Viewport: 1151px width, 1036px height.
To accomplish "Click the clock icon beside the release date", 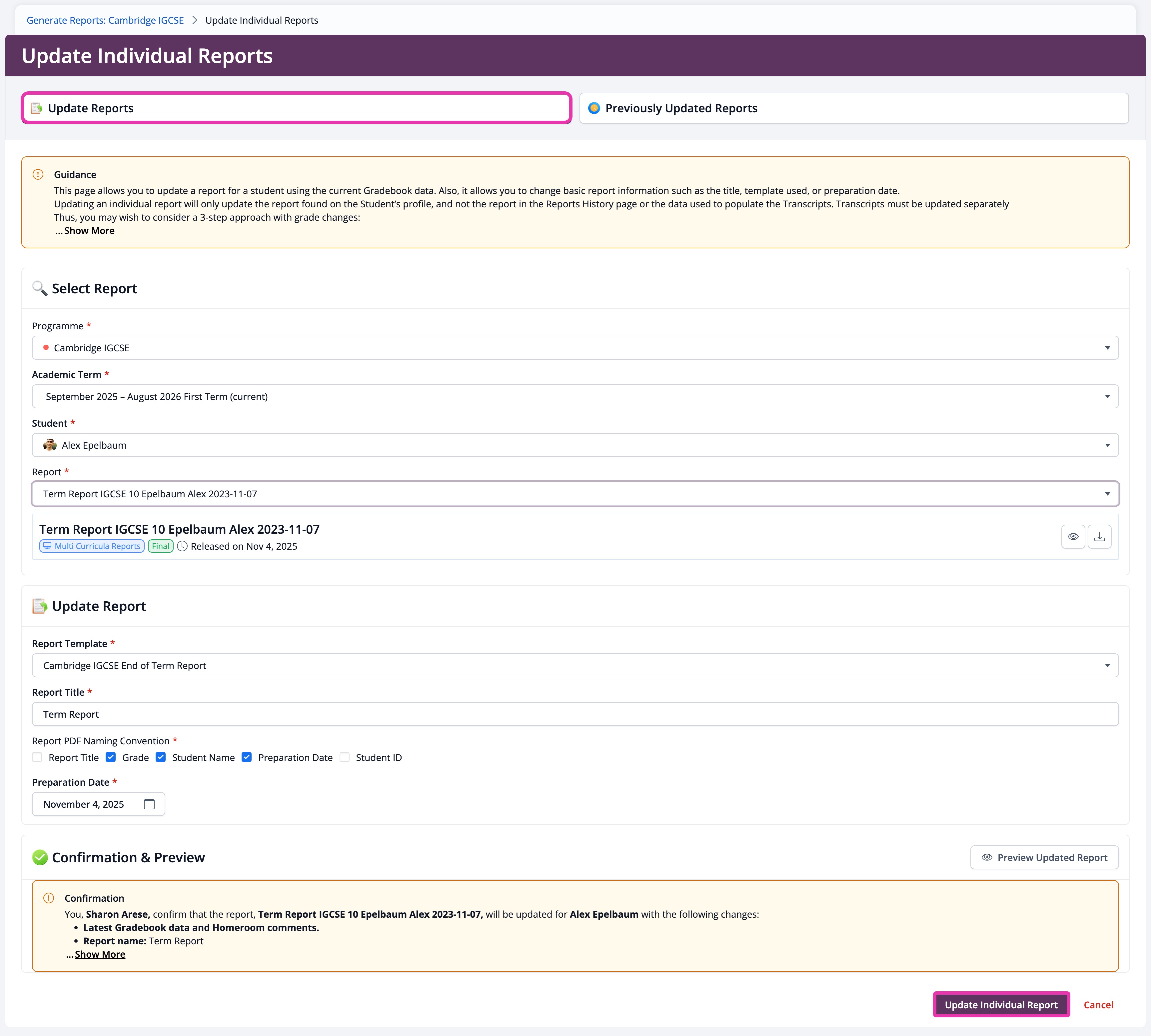I will [x=182, y=546].
